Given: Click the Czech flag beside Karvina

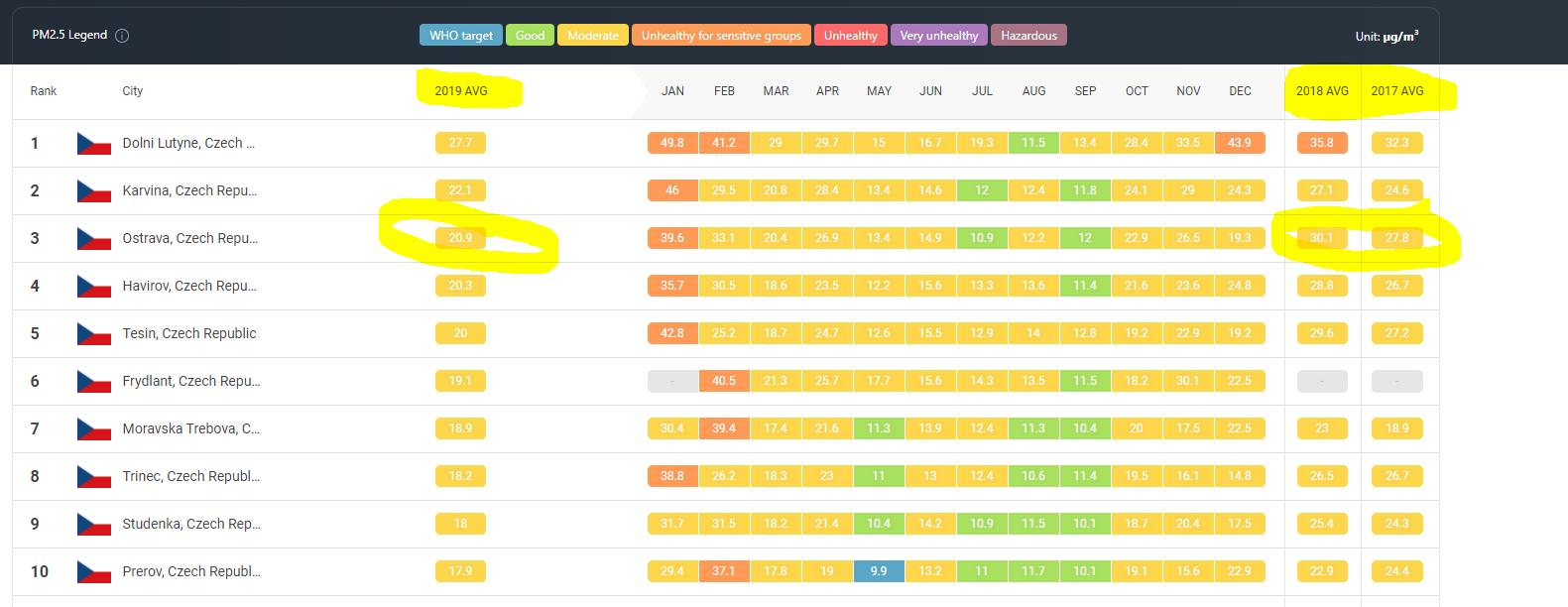Looking at the screenshot, I should (93, 191).
